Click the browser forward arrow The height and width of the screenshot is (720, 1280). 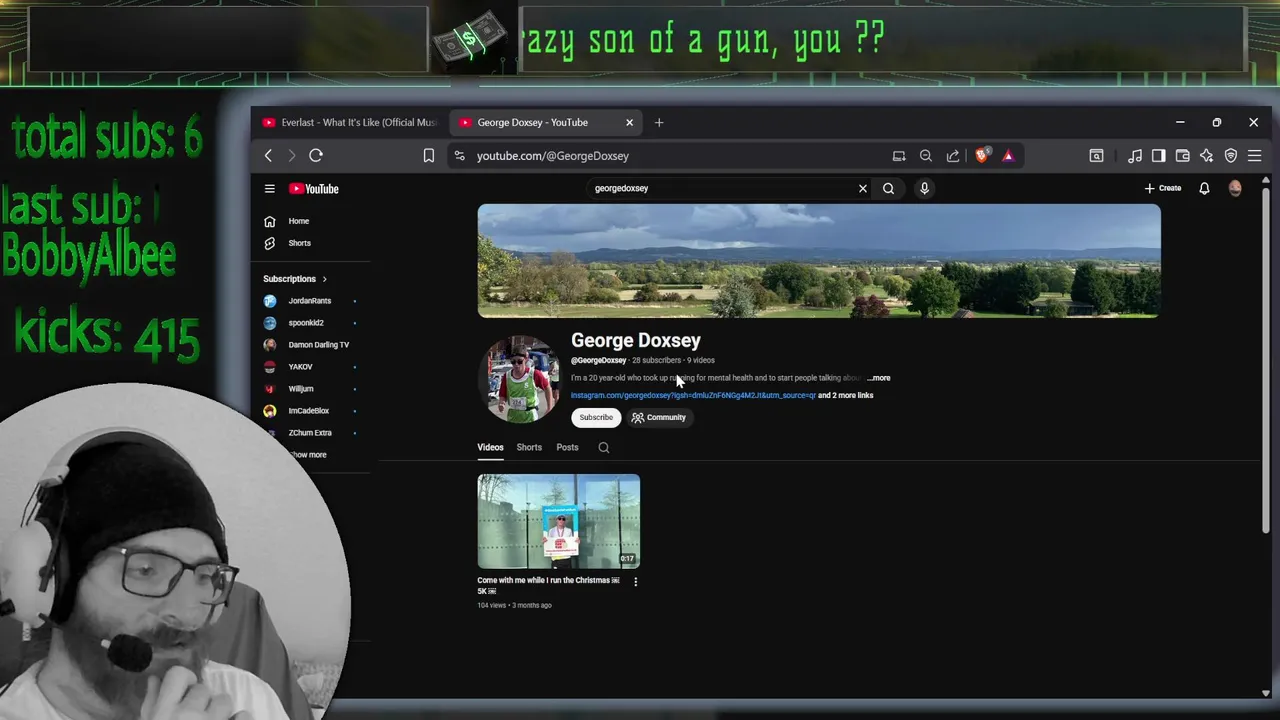pyautogui.click(x=292, y=155)
